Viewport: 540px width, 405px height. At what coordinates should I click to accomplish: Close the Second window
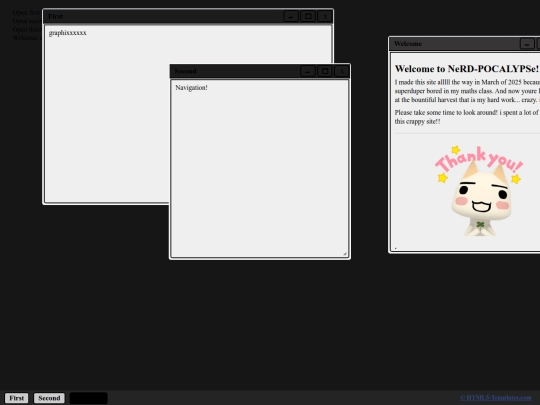coord(342,71)
